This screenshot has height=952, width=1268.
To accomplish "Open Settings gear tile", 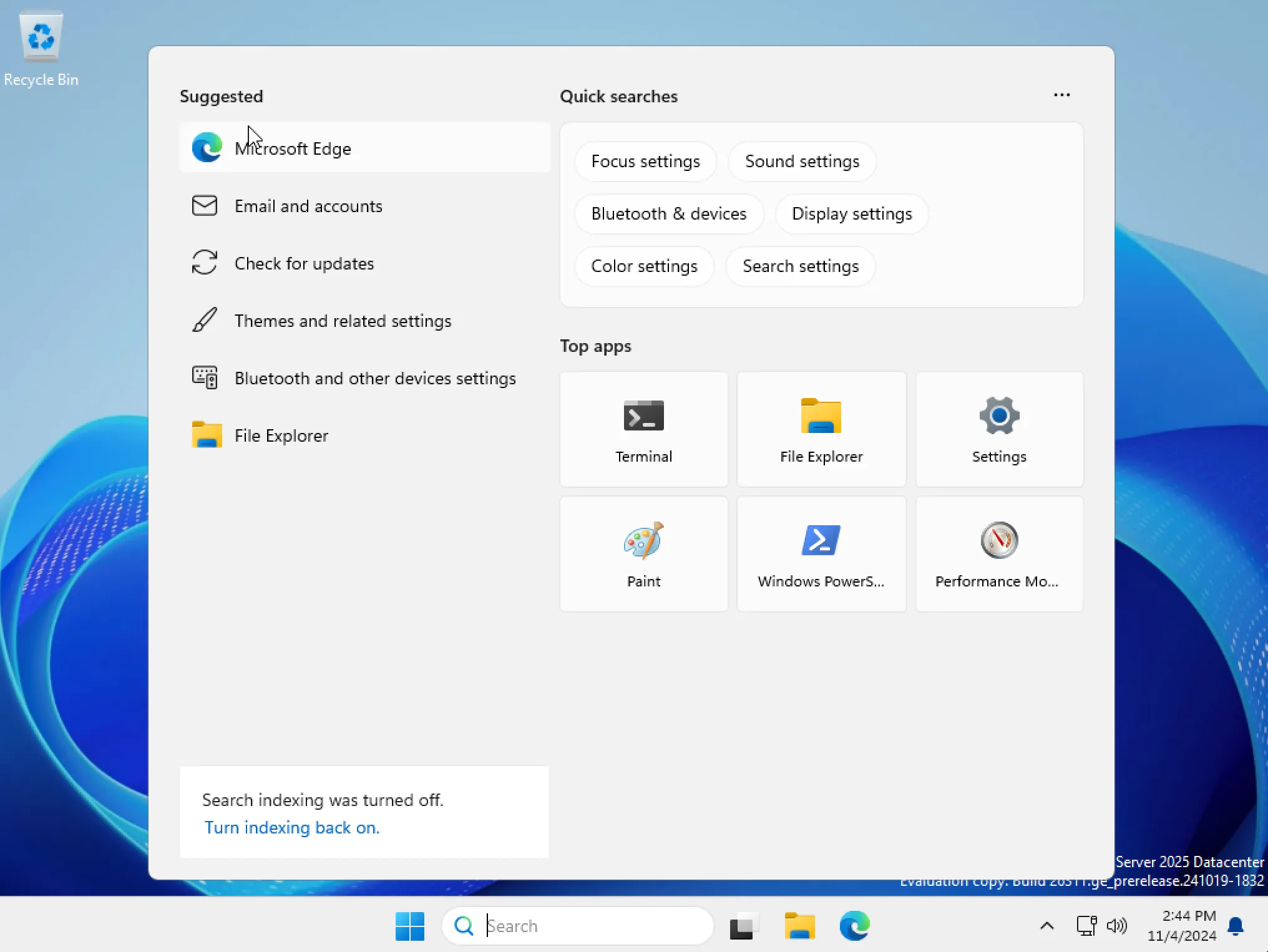I will (998, 429).
